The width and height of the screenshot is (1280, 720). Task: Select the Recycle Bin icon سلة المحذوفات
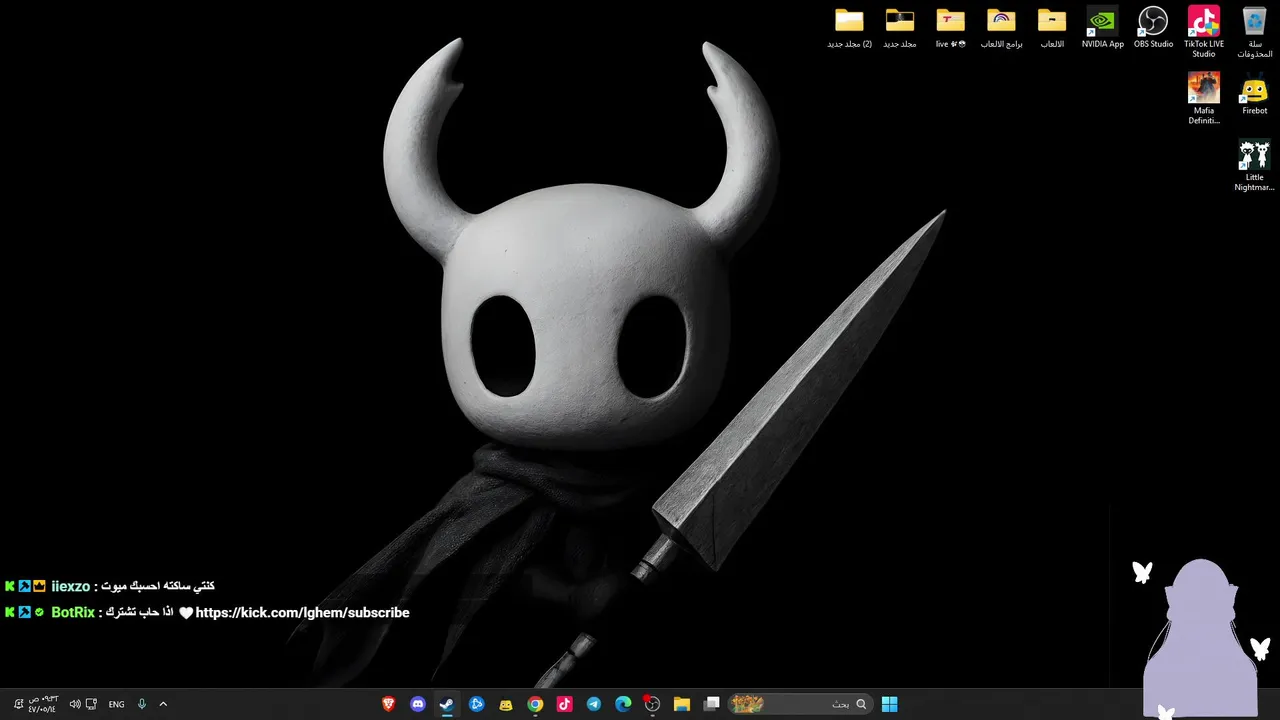click(1255, 32)
